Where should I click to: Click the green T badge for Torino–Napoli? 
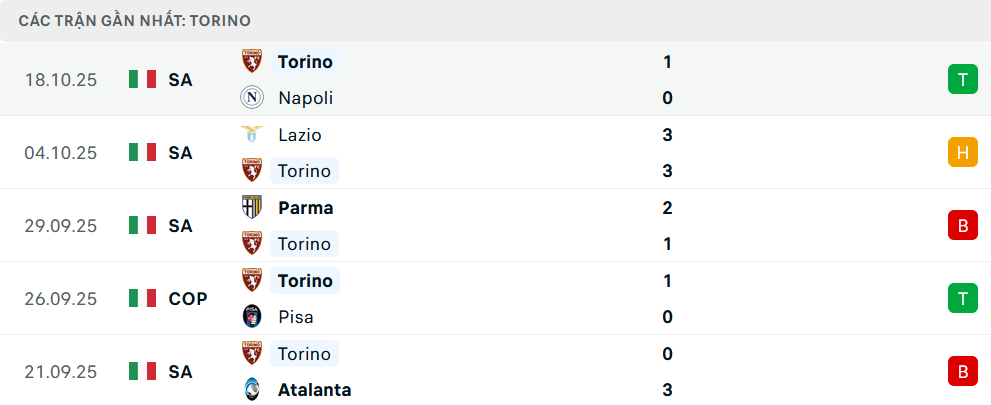pyautogui.click(x=962, y=80)
